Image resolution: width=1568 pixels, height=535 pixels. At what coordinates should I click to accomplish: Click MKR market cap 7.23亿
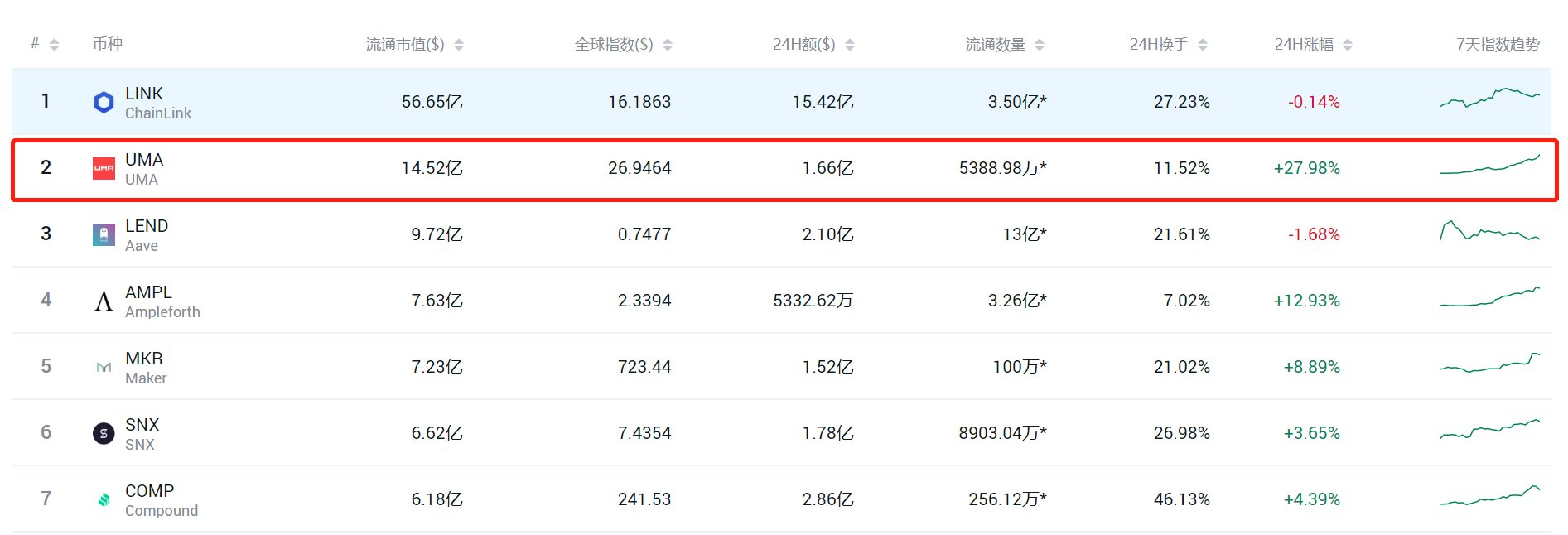tap(437, 367)
